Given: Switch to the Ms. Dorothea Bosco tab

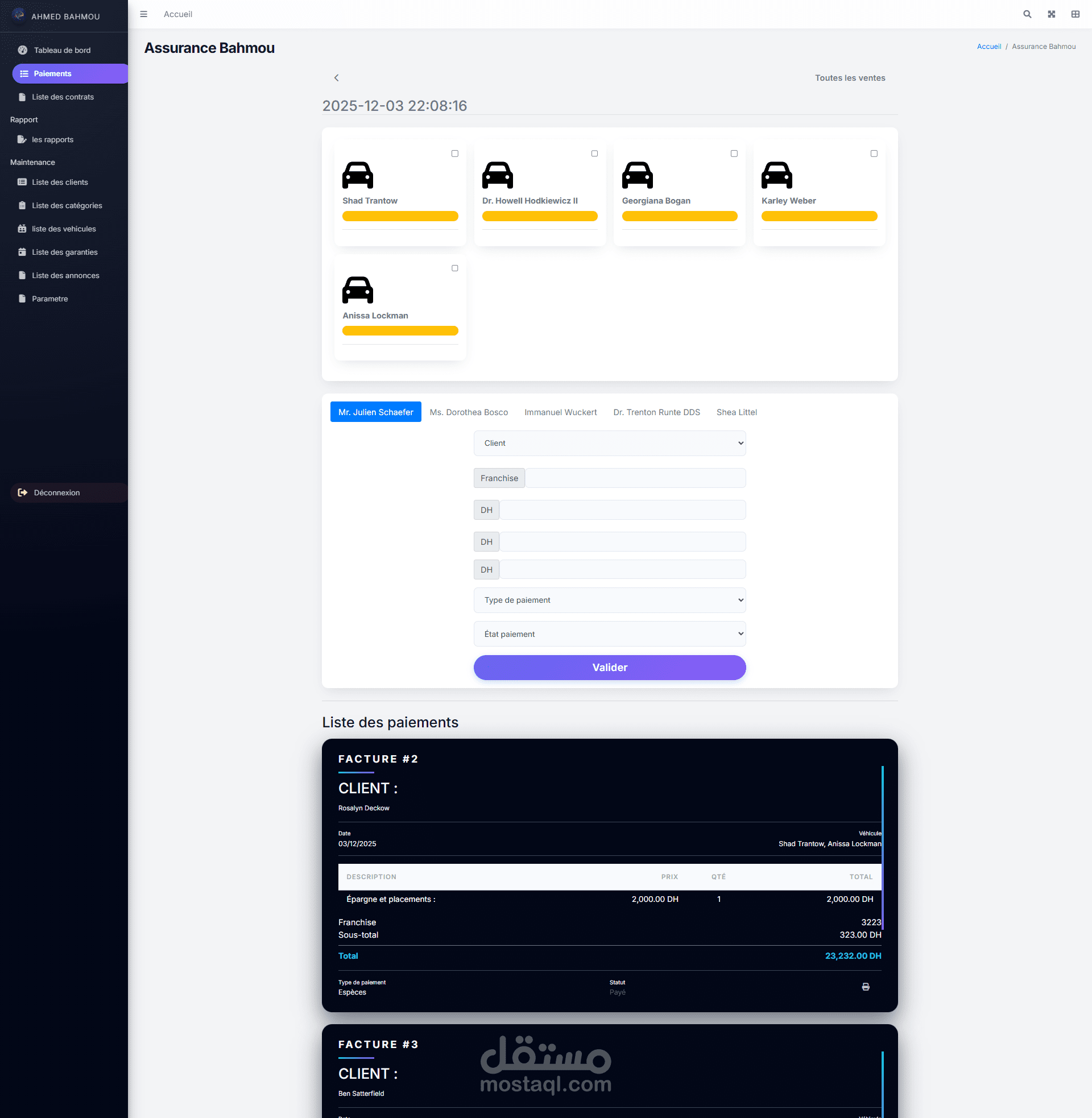Looking at the screenshot, I should coord(468,412).
